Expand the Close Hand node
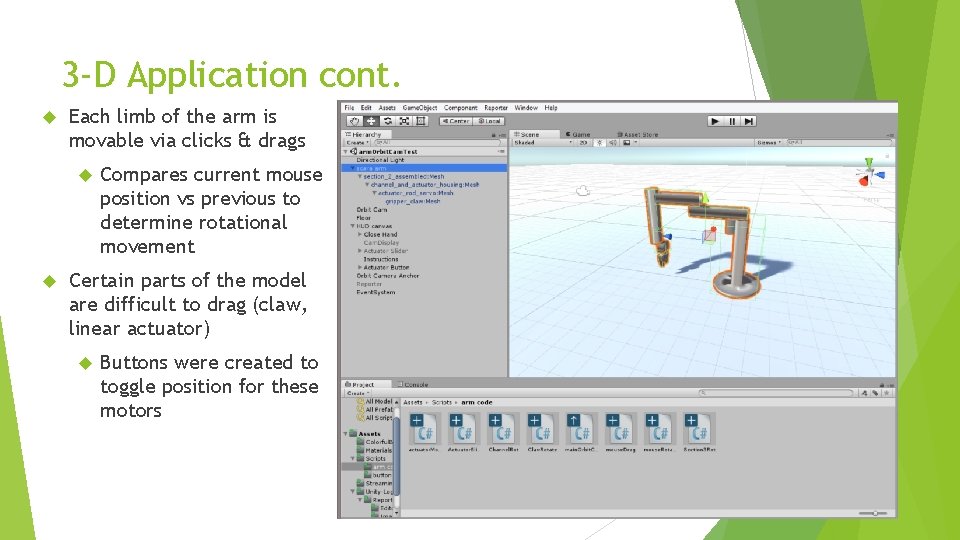960x540 pixels. (360, 234)
